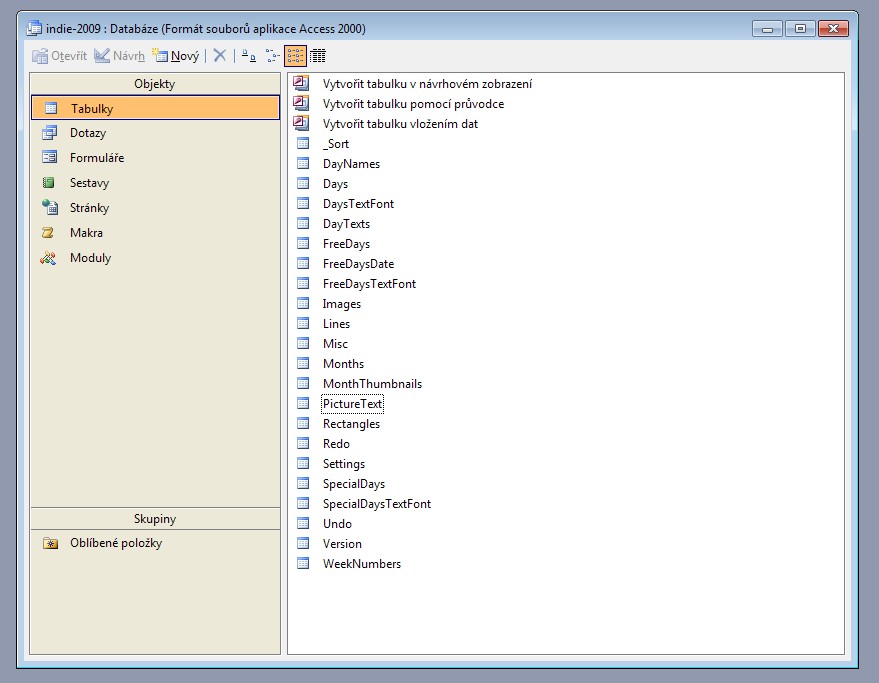The width and height of the screenshot is (879, 683).
Task: Open the Moduly category
Action: [90, 258]
